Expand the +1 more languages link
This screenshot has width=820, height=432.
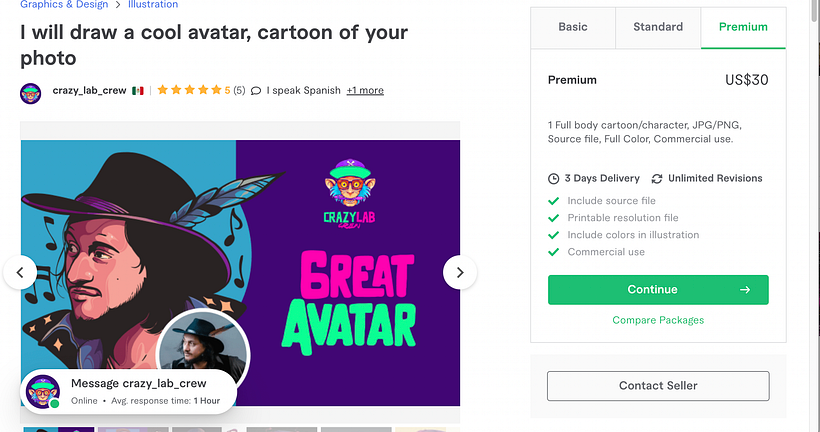pos(365,91)
